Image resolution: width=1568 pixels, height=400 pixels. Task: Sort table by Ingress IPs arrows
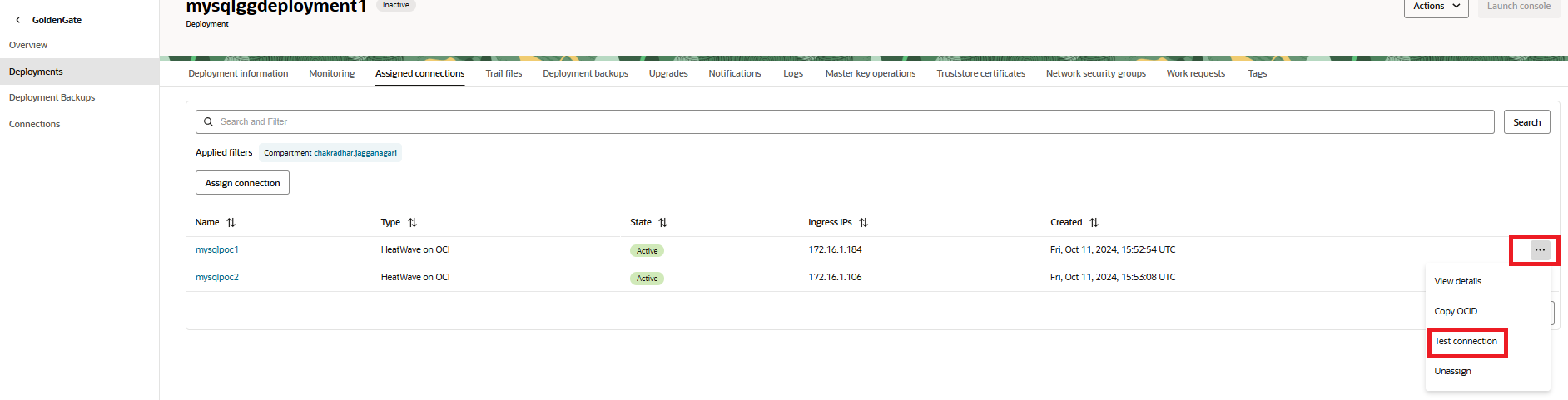(x=864, y=223)
